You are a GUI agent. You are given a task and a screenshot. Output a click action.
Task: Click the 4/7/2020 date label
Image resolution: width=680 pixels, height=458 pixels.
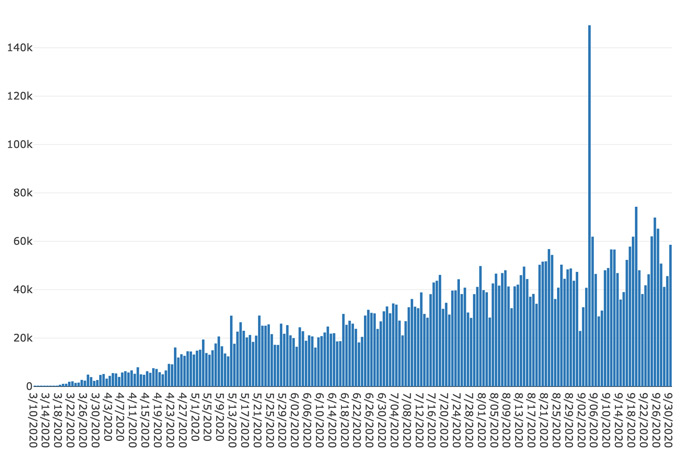[120, 416]
